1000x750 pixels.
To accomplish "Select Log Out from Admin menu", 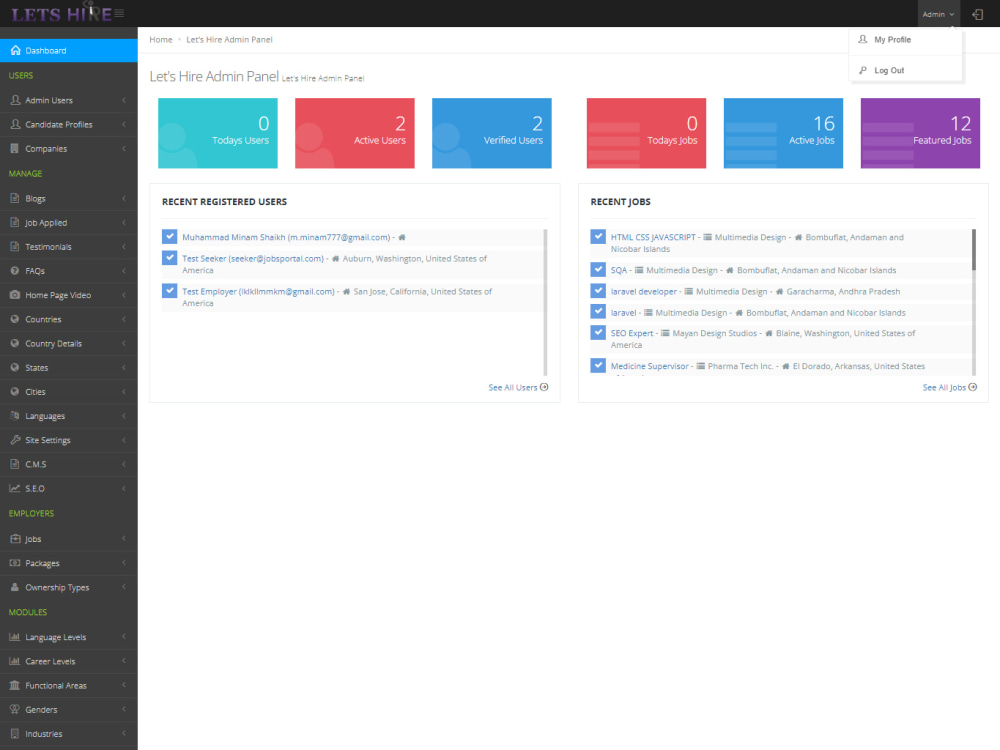I will [x=905, y=70].
